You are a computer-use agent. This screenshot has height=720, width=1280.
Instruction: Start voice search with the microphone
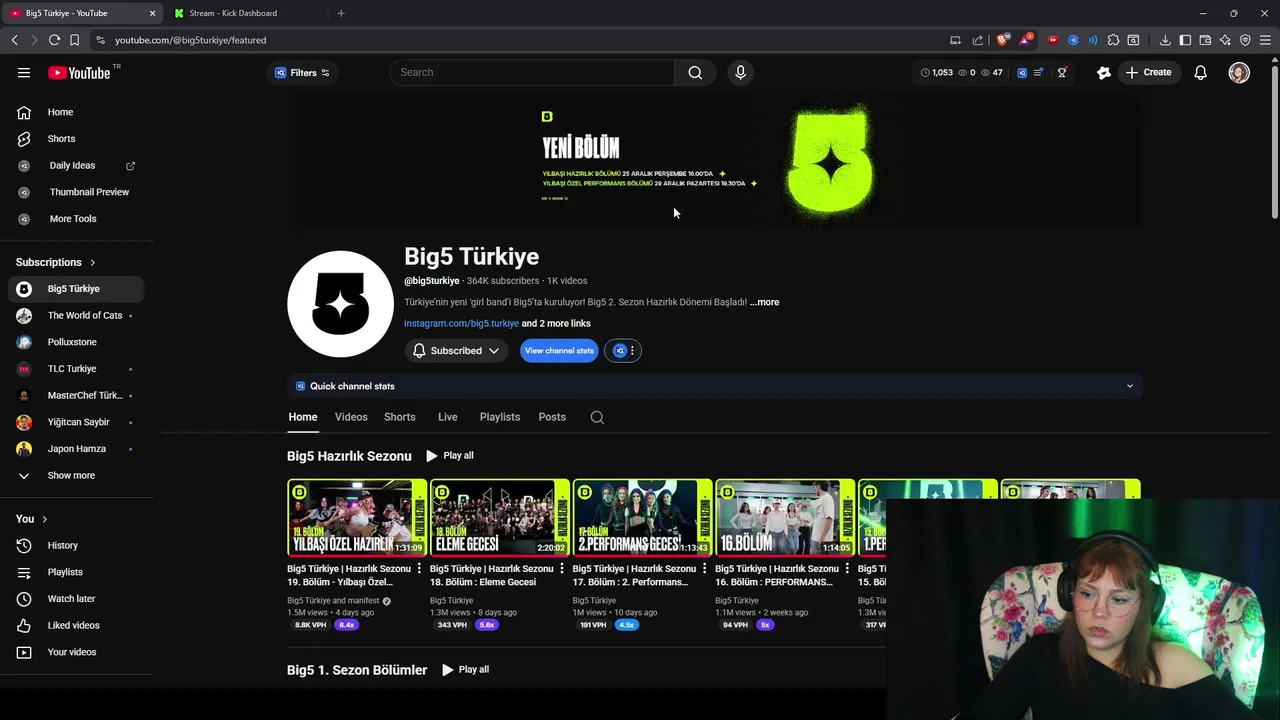pos(740,72)
